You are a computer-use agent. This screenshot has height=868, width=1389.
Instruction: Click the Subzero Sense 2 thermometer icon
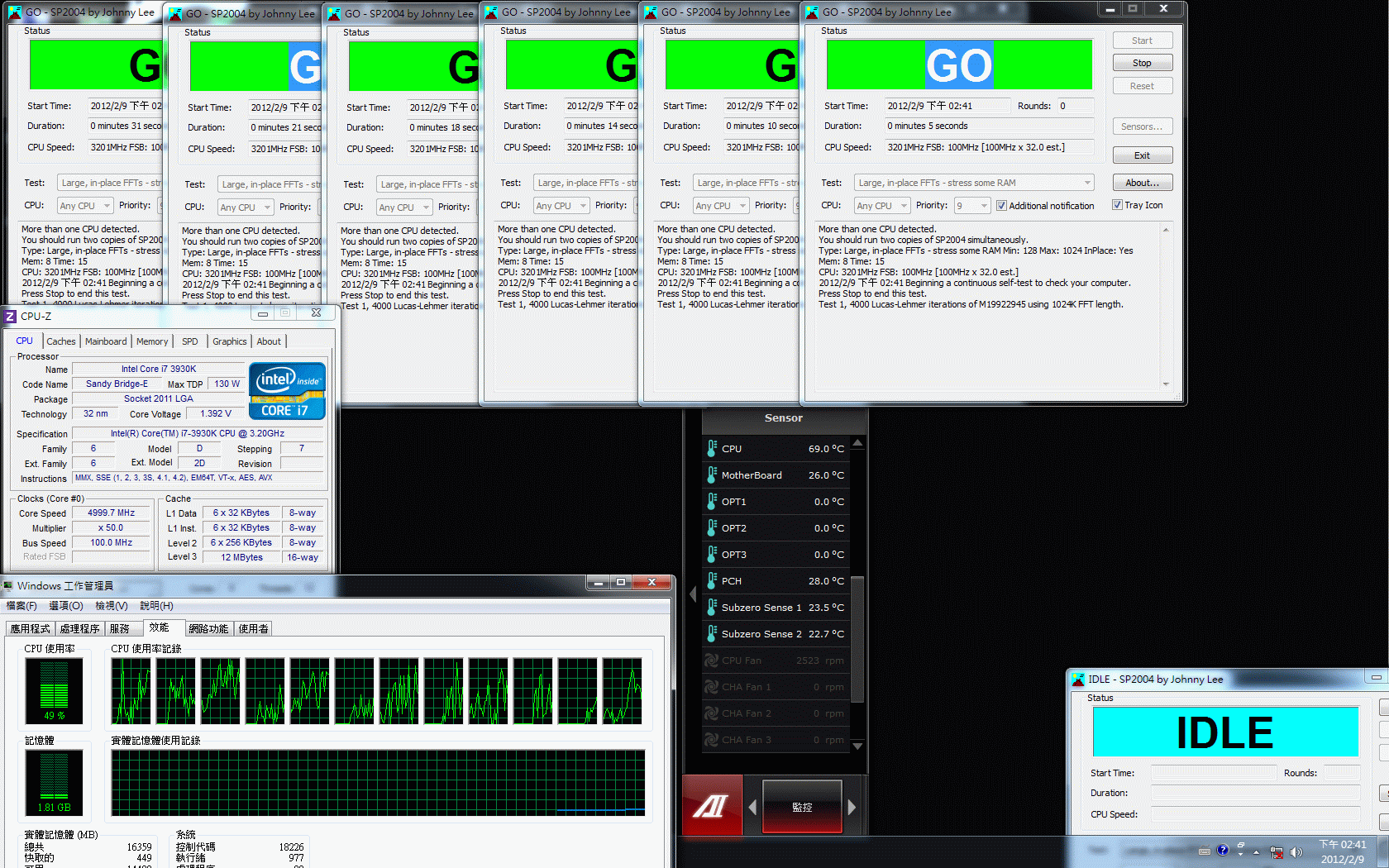tap(711, 633)
